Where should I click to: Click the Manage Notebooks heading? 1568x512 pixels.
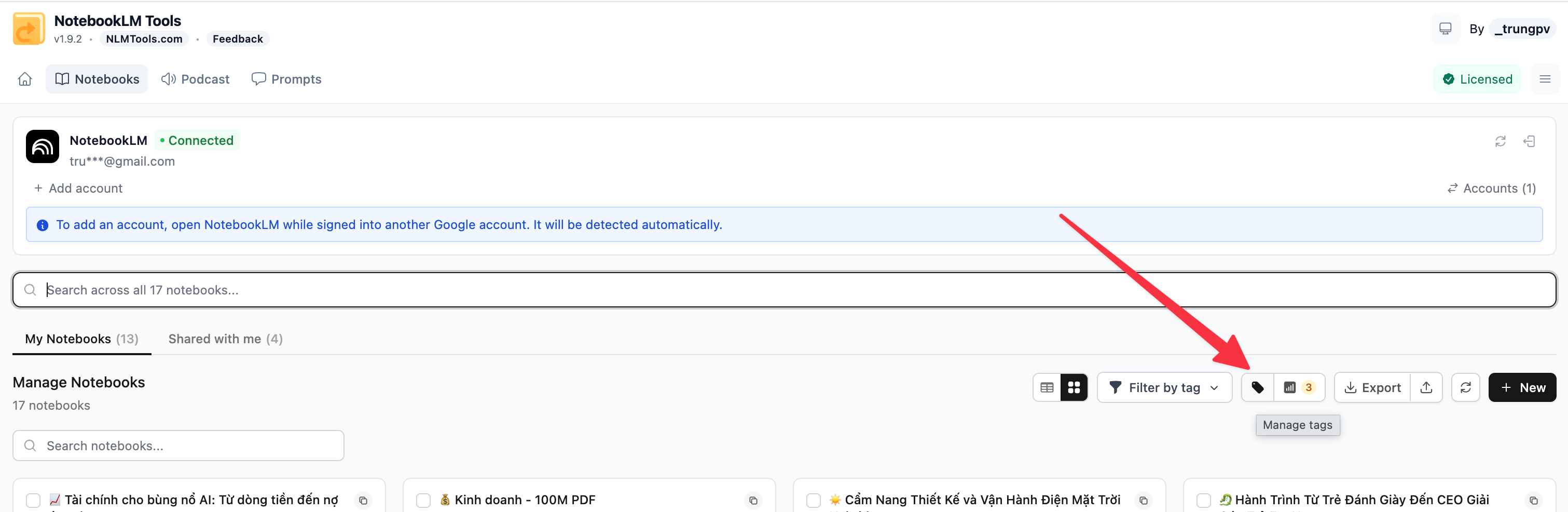[x=79, y=382]
